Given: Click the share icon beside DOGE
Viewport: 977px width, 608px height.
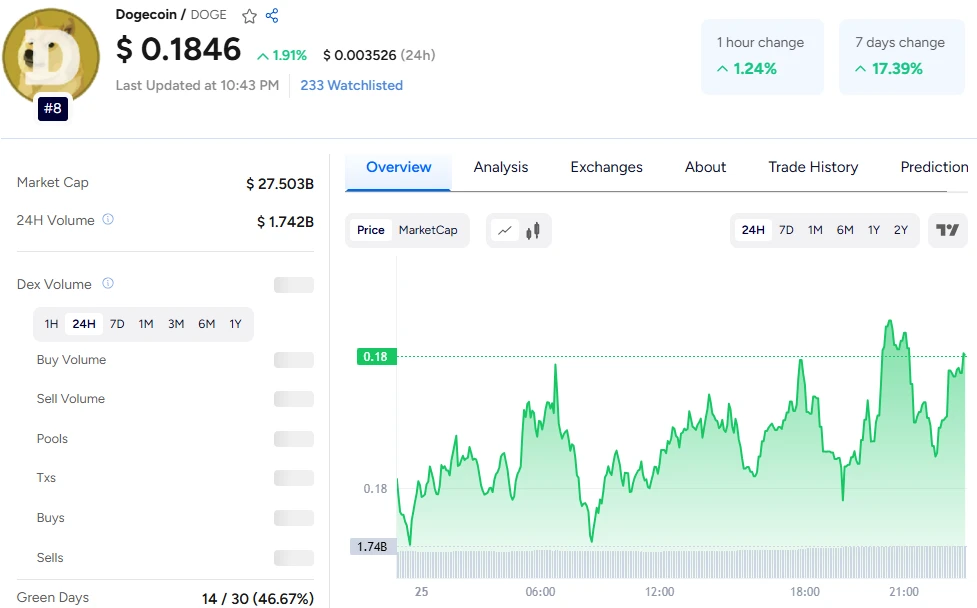Looking at the screenshot, I should point(272,16).
